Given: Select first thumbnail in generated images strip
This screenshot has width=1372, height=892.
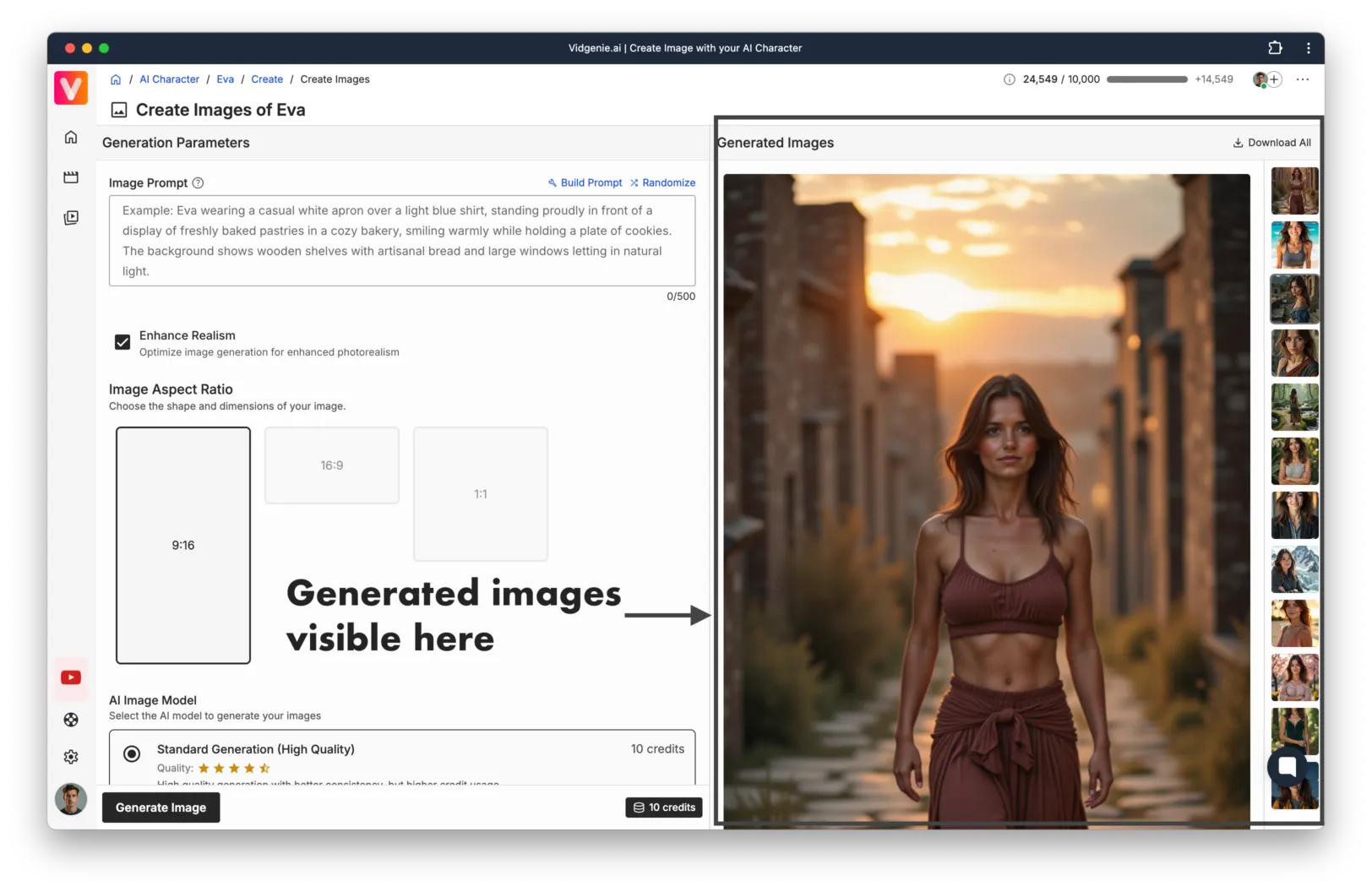Looking at the screenshot, I should coord(1294,191).
